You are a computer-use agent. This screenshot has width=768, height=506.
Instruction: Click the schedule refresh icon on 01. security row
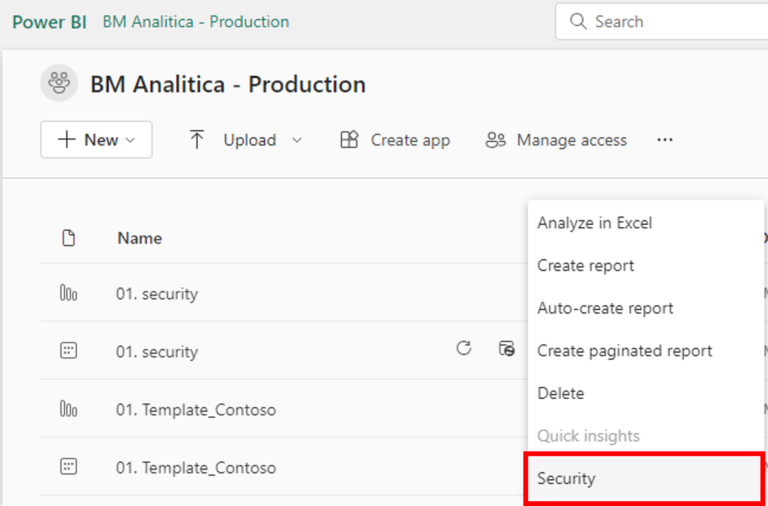point(507,349)
